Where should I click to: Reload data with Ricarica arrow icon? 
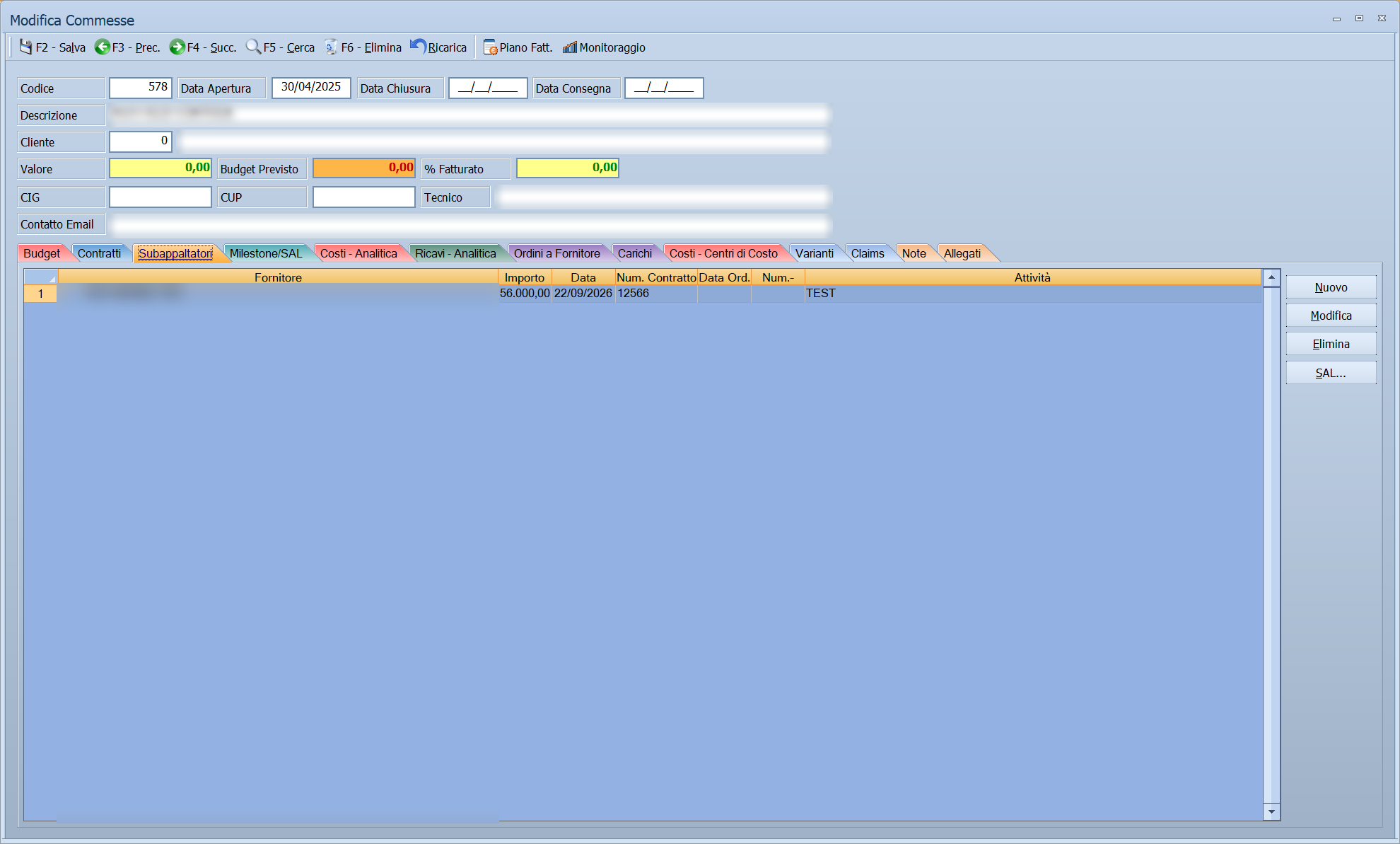(418, 47)
